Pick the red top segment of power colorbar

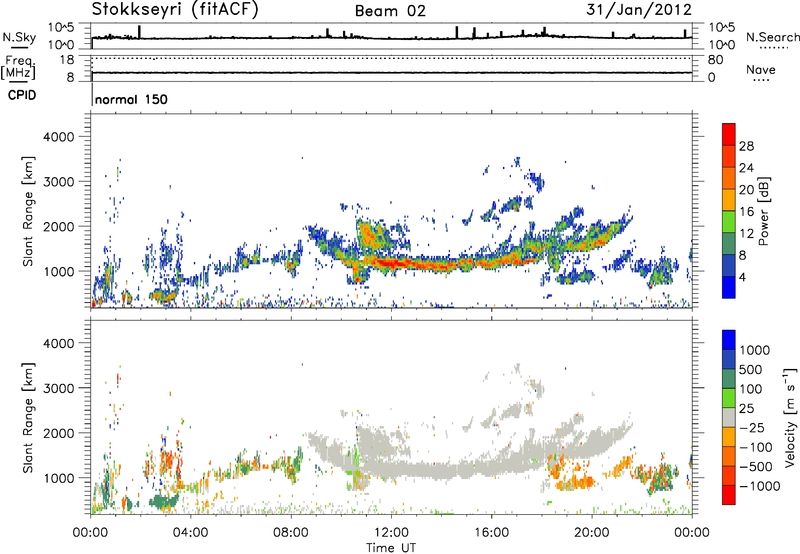(x=729, y=134)
